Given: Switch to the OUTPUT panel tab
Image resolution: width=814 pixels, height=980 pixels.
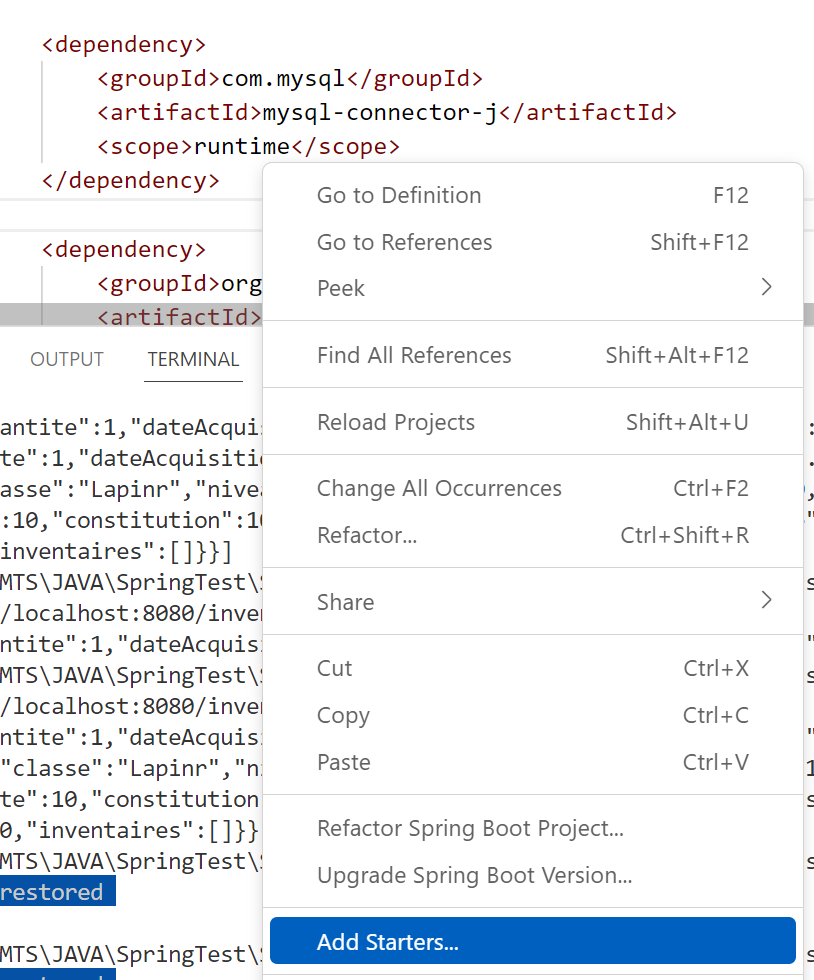Looking at the screenshot, I should 67,360.
